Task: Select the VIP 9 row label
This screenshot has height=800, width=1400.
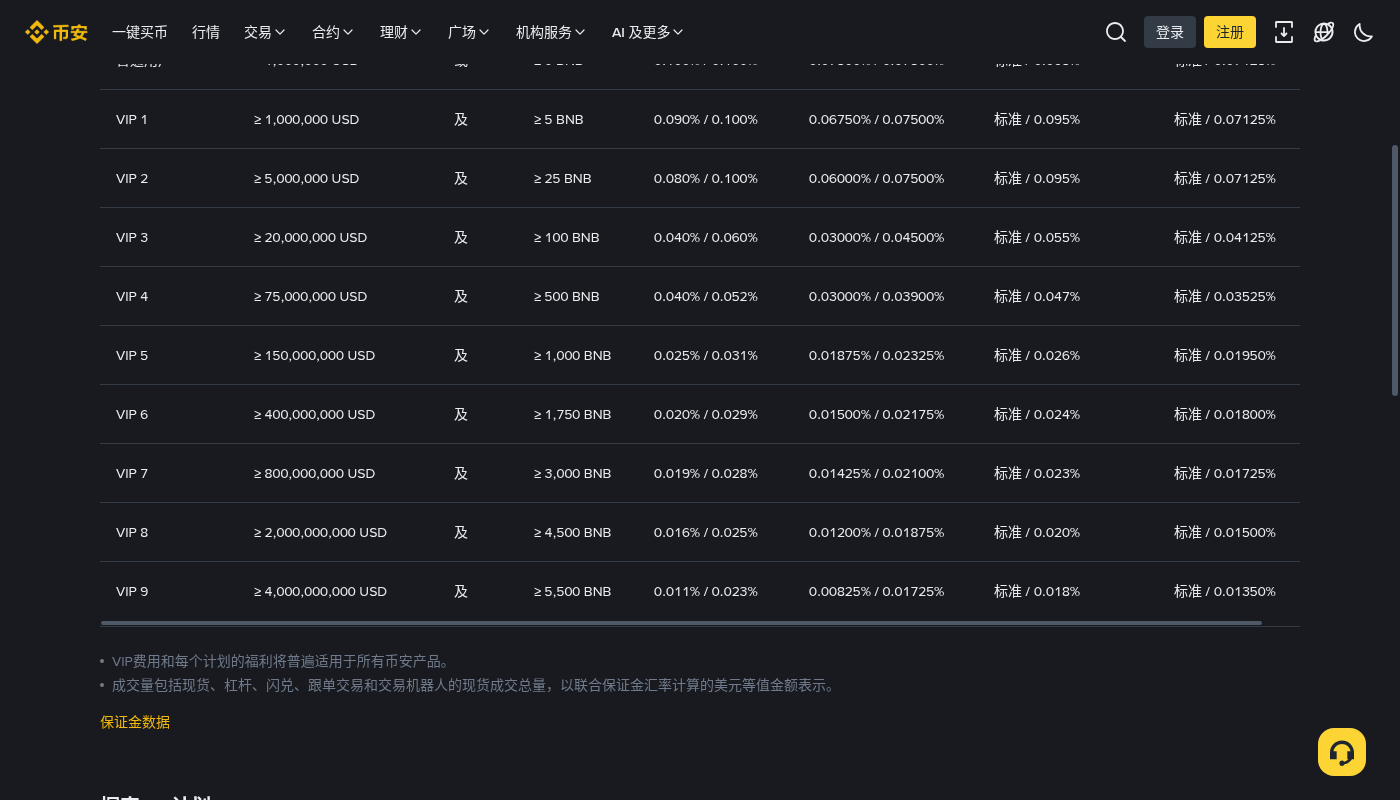Action: pos(132,591)
